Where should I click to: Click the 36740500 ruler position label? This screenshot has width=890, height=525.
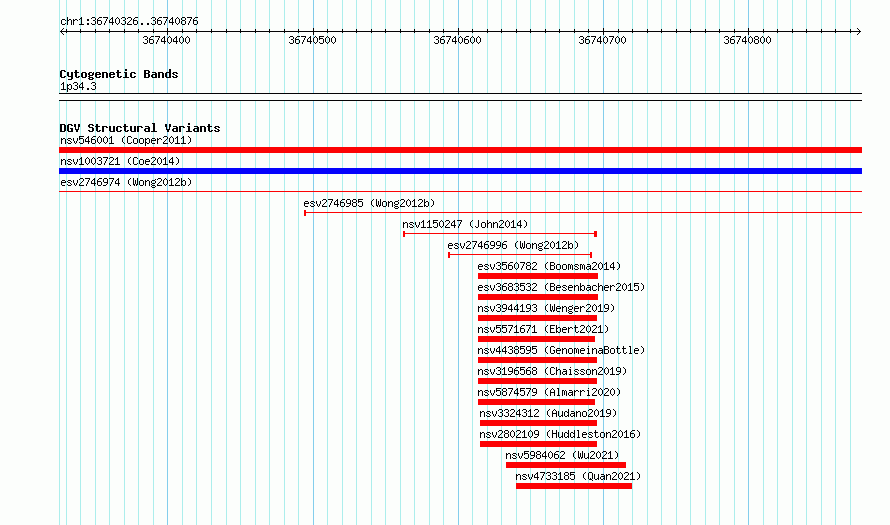point(312,40)
